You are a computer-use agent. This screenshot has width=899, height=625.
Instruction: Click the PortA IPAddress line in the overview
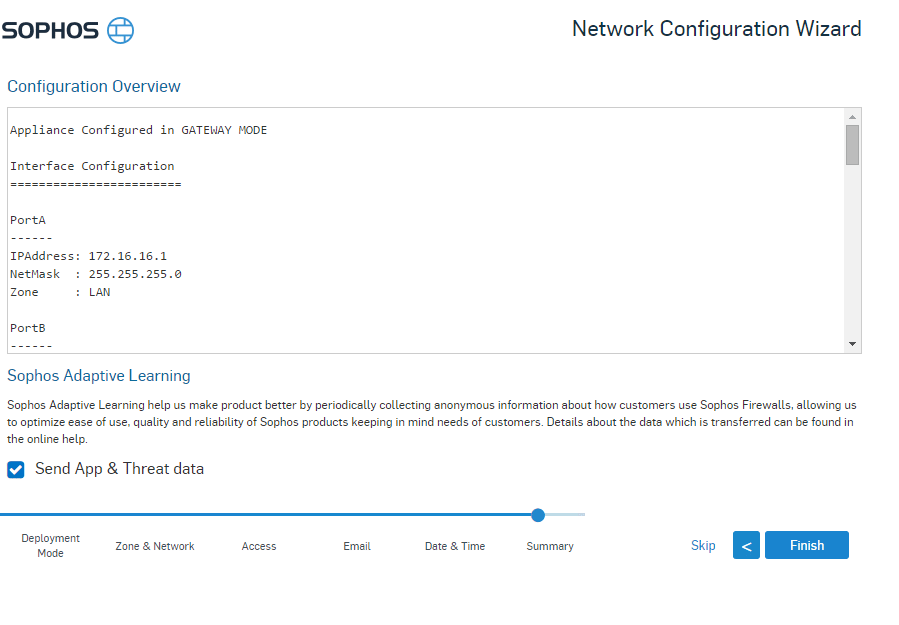click(x=88, y=256)
